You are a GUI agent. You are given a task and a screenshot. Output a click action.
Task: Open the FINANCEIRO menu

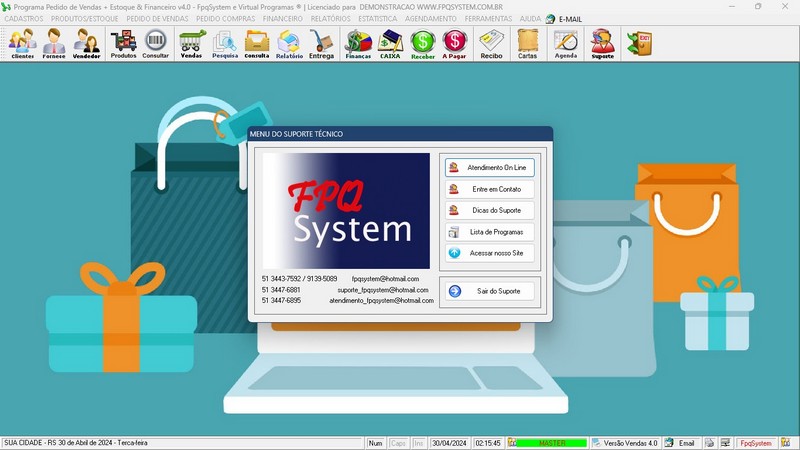[x=283, y=18]
